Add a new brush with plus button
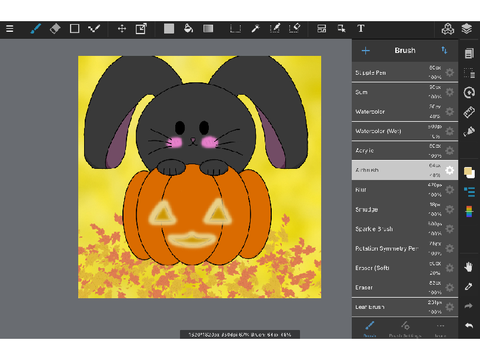The image size is (480, 360). coord(366,51)
